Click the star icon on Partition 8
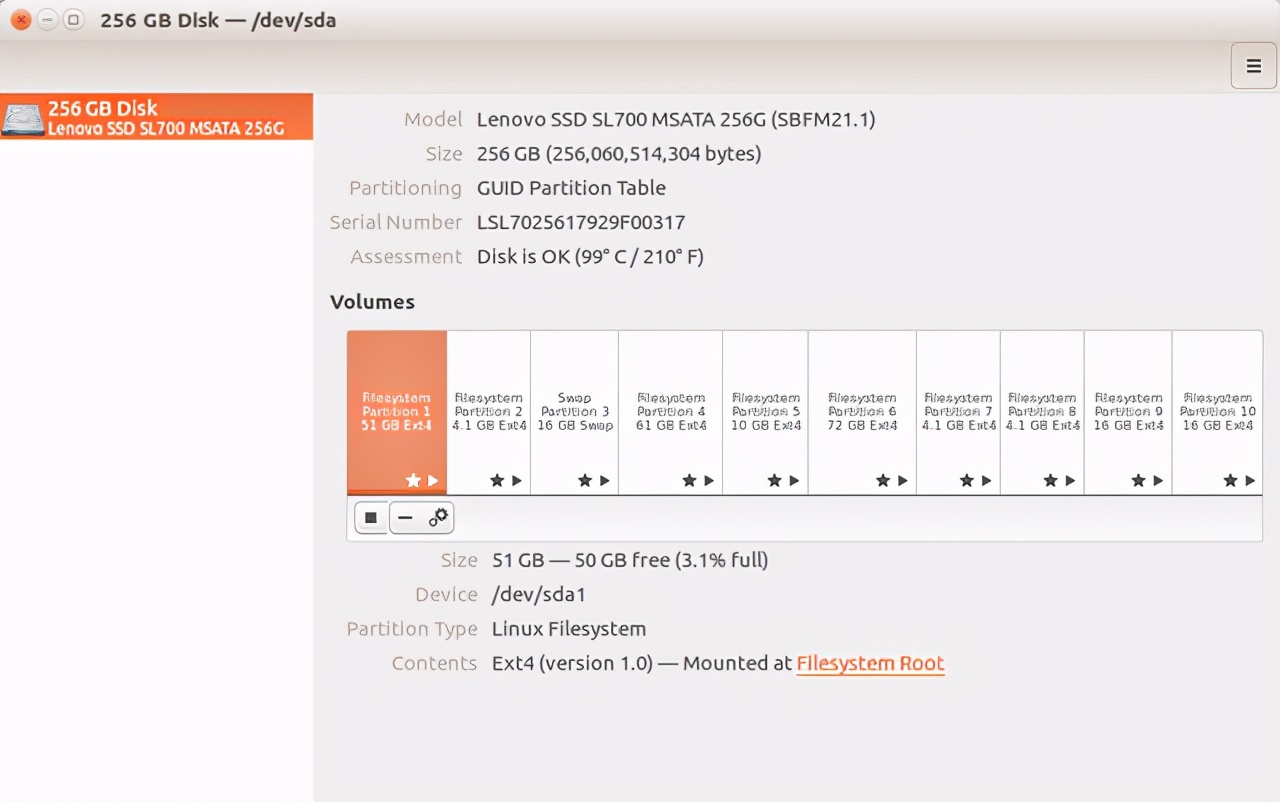This screenshot has height=802, width=1280. [1050, 481]
